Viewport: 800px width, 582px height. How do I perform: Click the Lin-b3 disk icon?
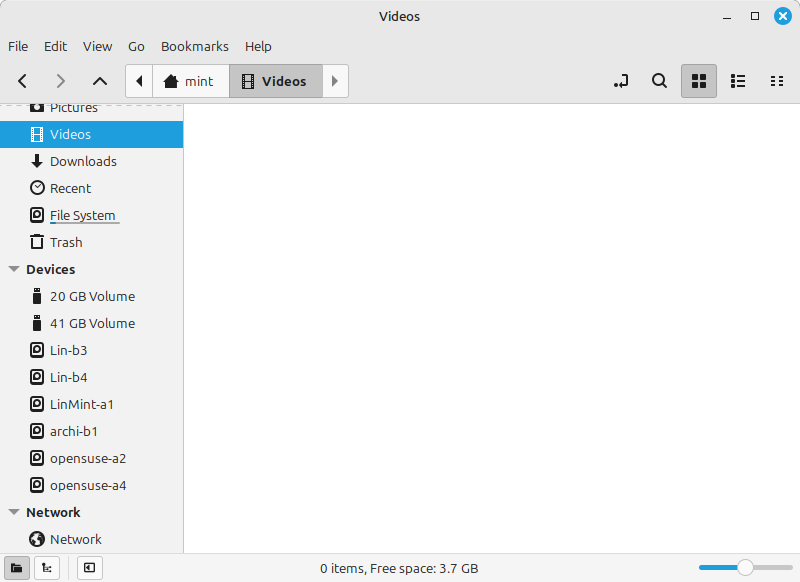[37, 350]
